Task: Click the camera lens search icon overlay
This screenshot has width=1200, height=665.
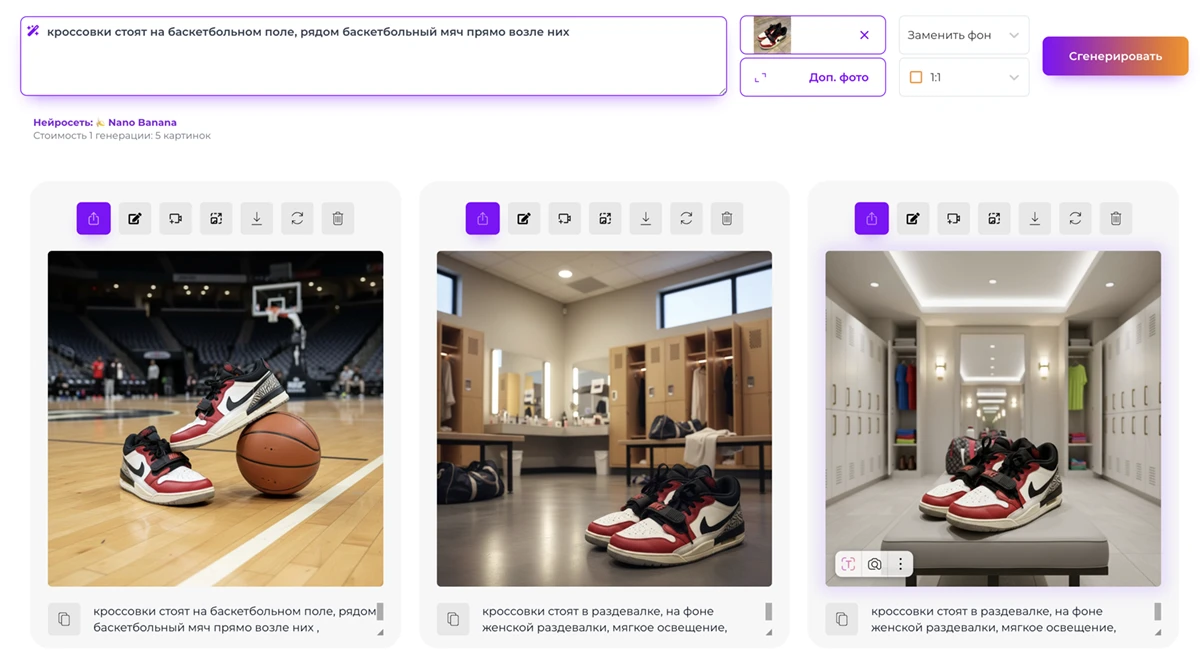Action: coord(874,564)
